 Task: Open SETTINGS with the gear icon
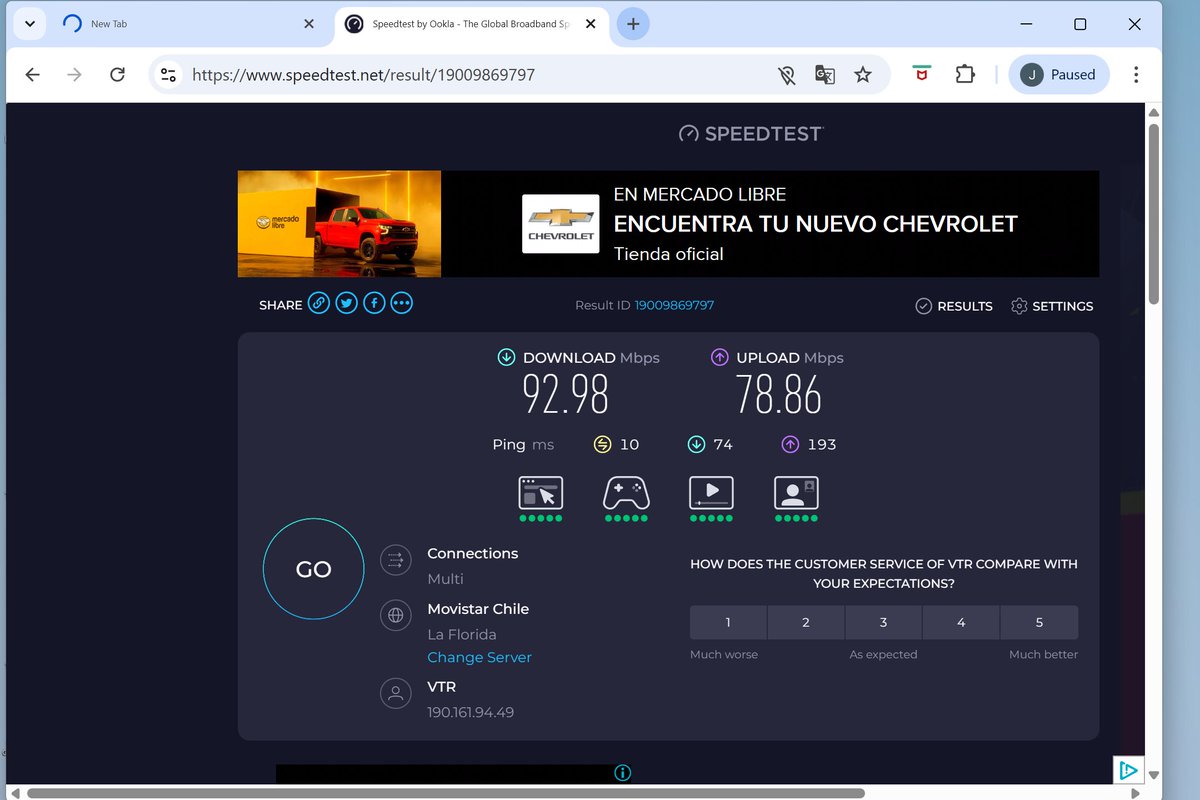[x=1052, y=306]
